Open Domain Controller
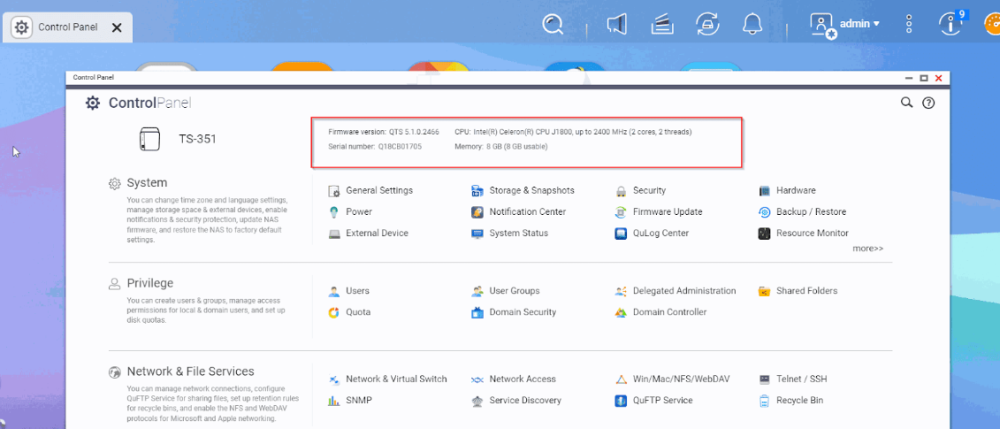The height and width of the screenshot is (429, 1000). [x=661, y=312]
